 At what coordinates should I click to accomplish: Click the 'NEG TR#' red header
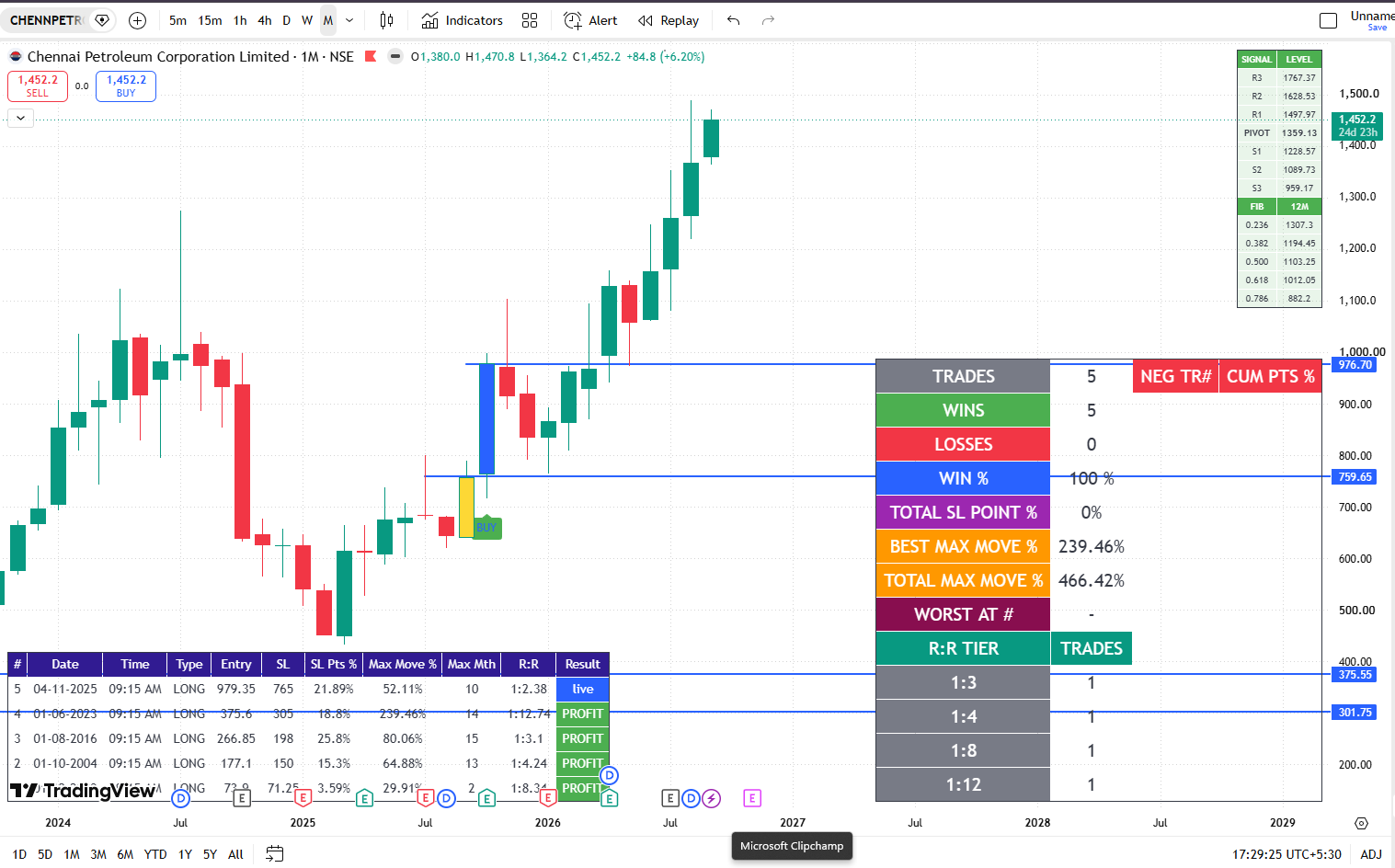coord(1175,376)
